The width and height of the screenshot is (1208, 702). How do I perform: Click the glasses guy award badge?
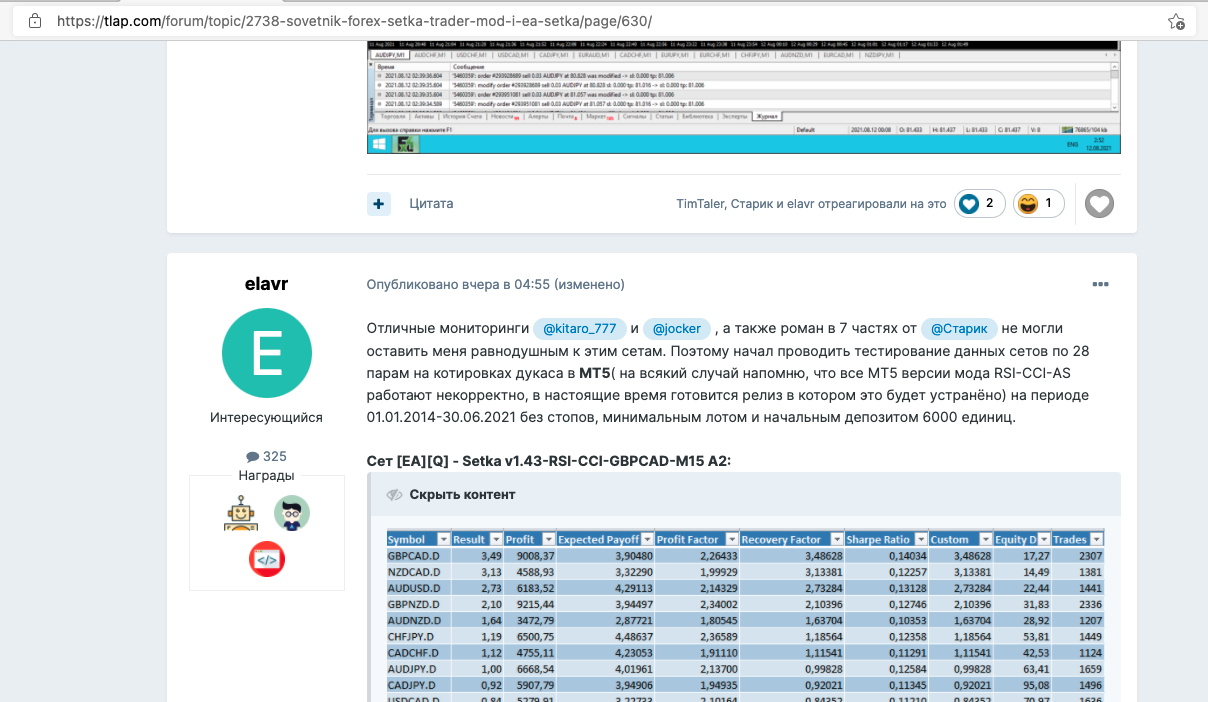point(292,513)
